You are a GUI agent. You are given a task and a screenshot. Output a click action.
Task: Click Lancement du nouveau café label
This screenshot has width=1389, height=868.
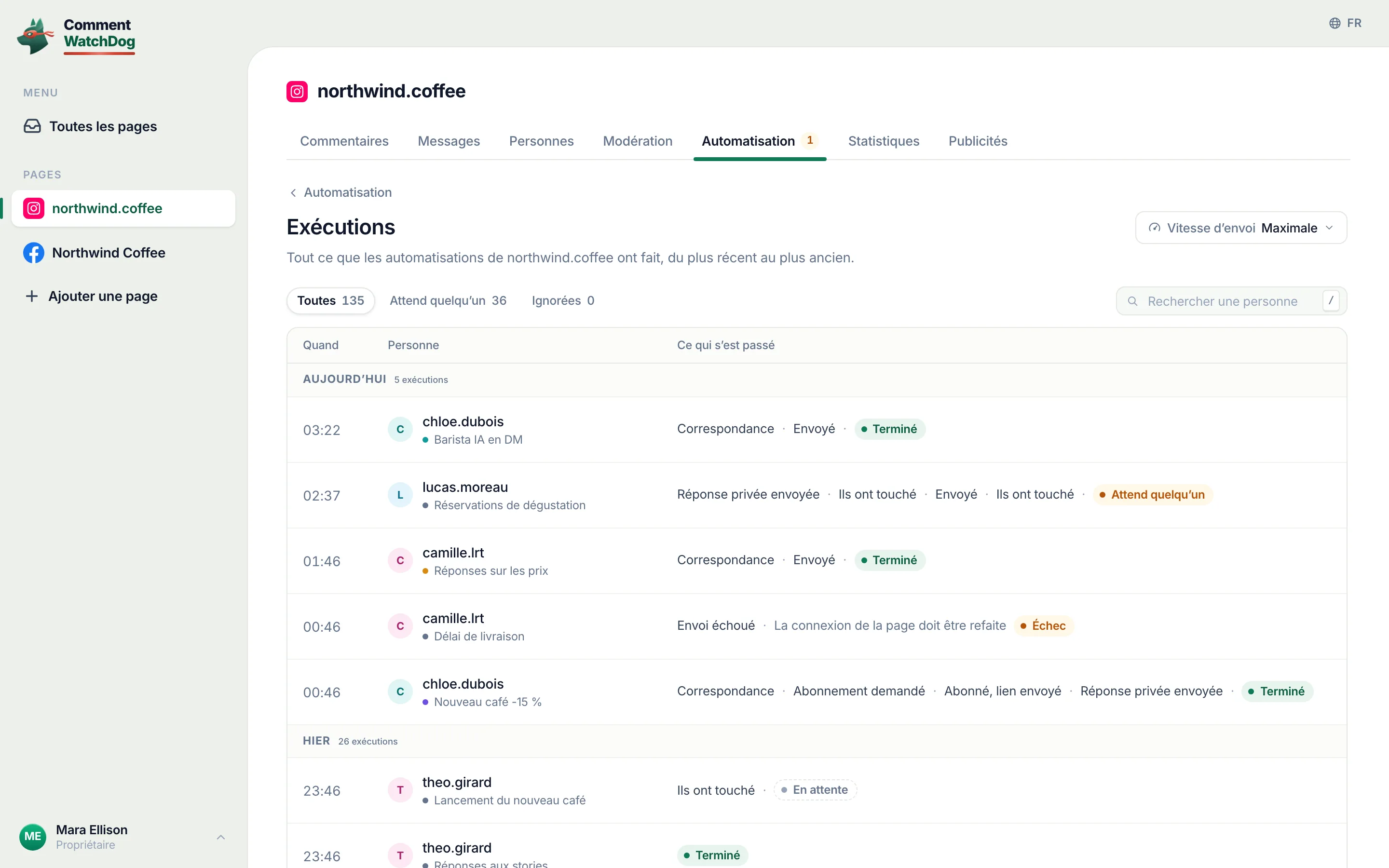[510, 800]
